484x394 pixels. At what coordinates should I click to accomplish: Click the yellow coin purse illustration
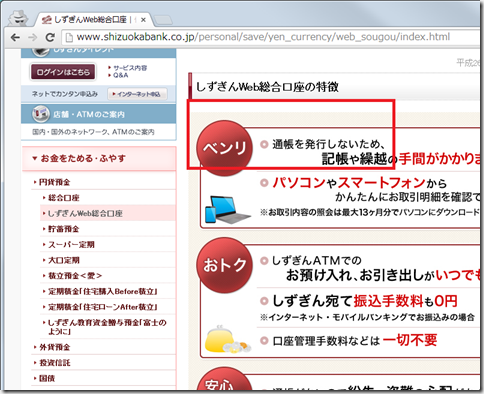tap(228, 339)
